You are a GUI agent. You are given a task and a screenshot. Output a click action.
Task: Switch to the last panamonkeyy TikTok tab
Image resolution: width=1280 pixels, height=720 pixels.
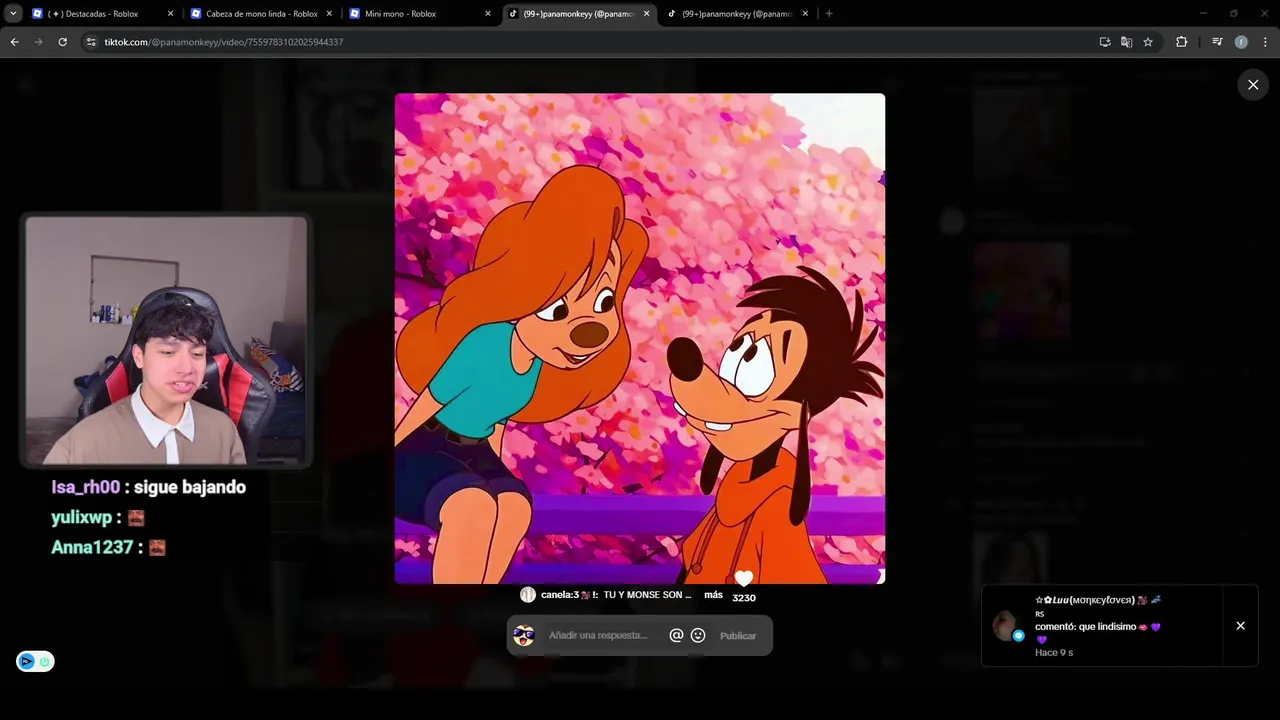738,14
